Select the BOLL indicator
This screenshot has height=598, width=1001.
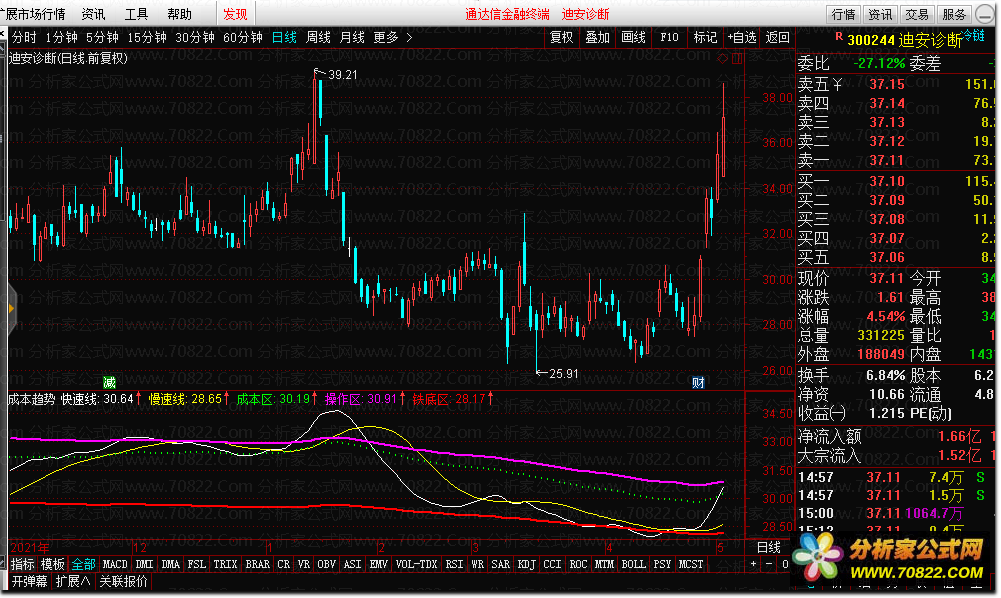point(634,564)
